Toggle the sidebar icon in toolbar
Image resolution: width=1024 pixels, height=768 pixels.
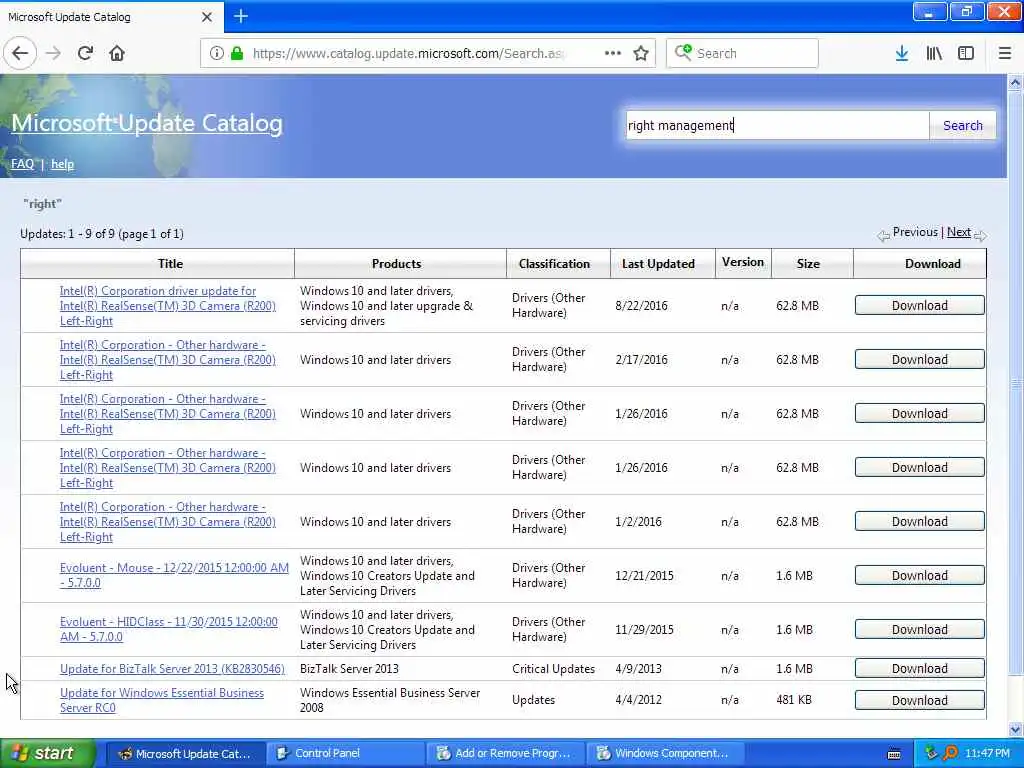(x=966, y=54)
